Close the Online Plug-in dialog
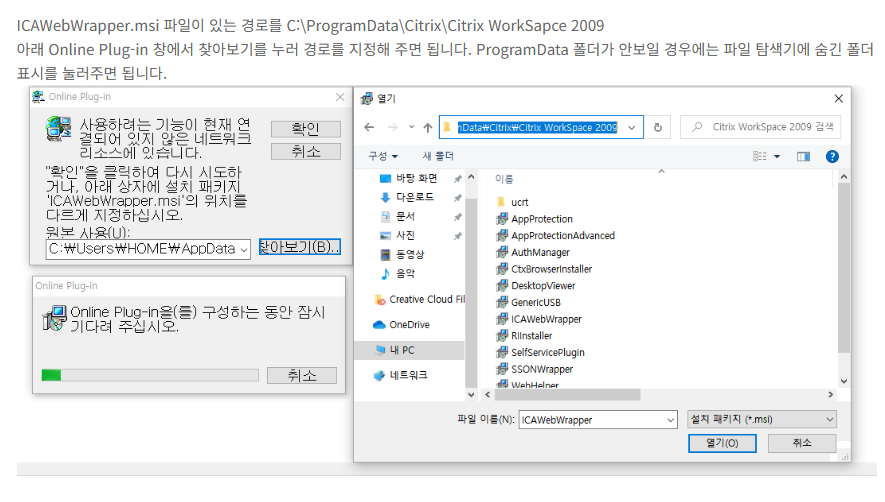Viewport: 885px width, 502px height. 340,97
